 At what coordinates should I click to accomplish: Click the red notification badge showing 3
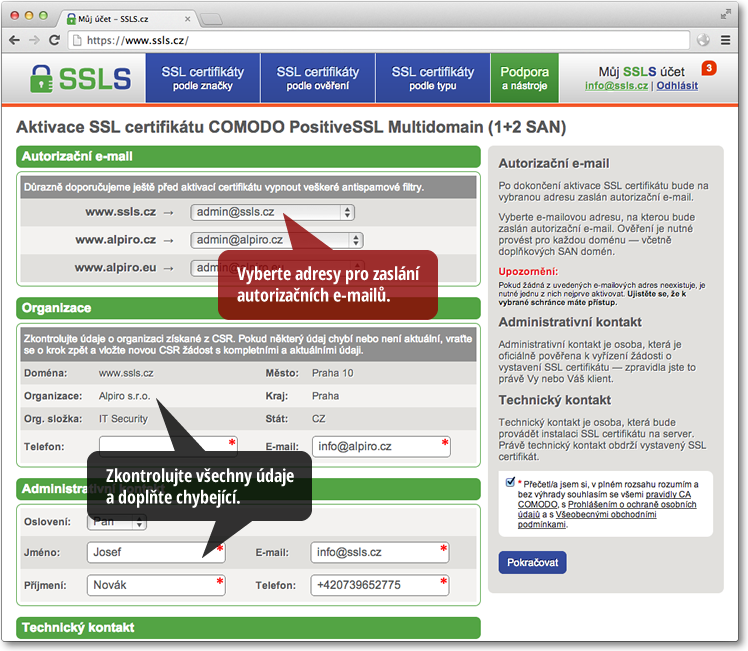click(x=708, y=69)
